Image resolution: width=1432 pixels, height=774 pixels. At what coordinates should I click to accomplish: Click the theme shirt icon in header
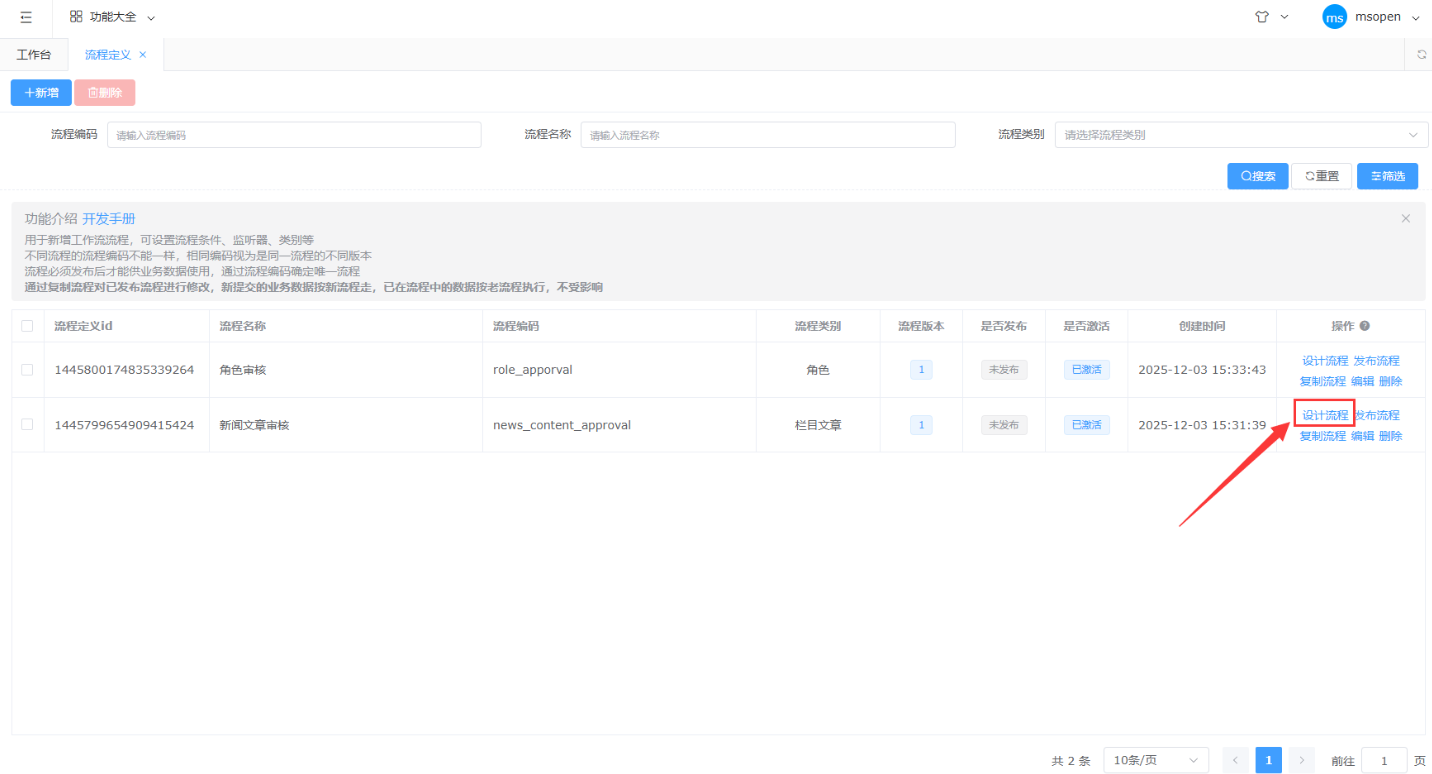(x=1262, y=17)
